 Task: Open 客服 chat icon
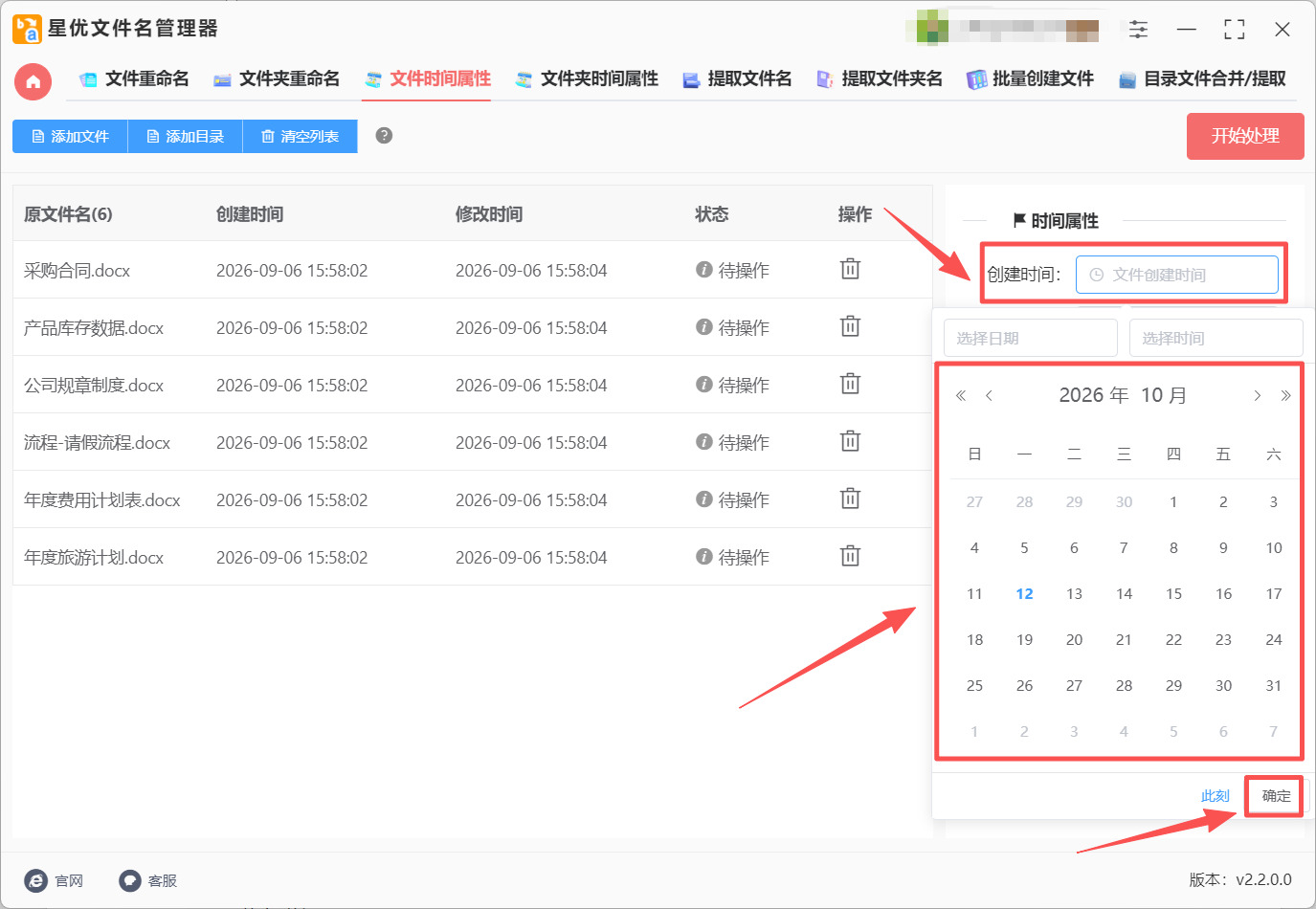click(130, 880)
